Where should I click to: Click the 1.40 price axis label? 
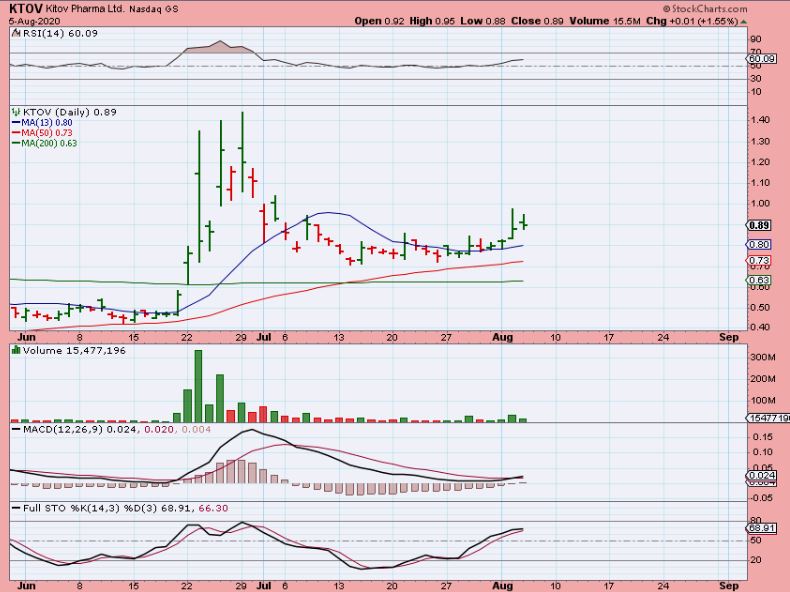pos(760,120)
